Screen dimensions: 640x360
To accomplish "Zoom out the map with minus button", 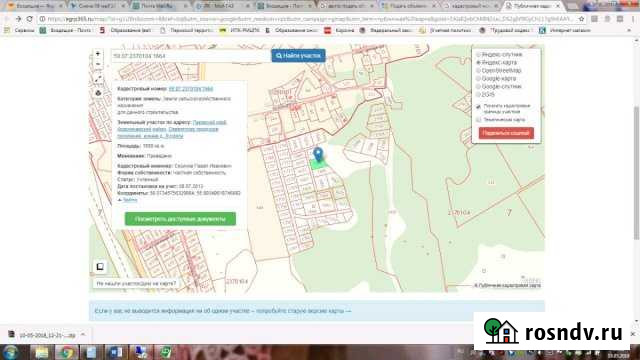I will click(98, 64).
